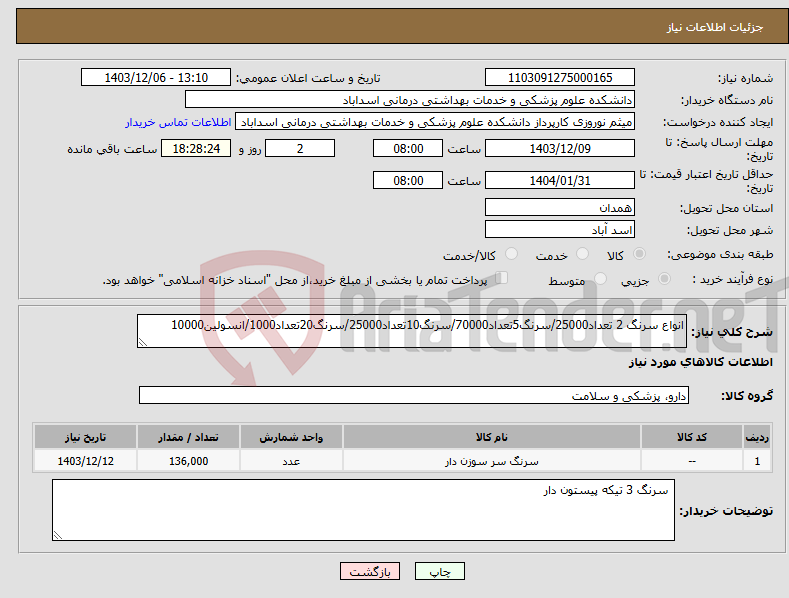
Task: Click the واحد شمارش column header
Action: point(291,437)
